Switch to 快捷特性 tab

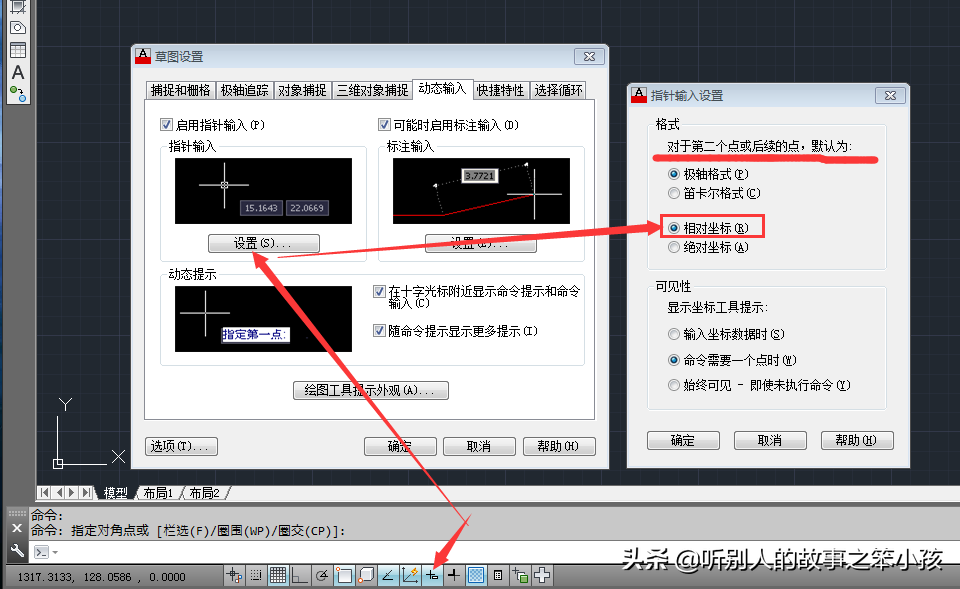point(501,91)
